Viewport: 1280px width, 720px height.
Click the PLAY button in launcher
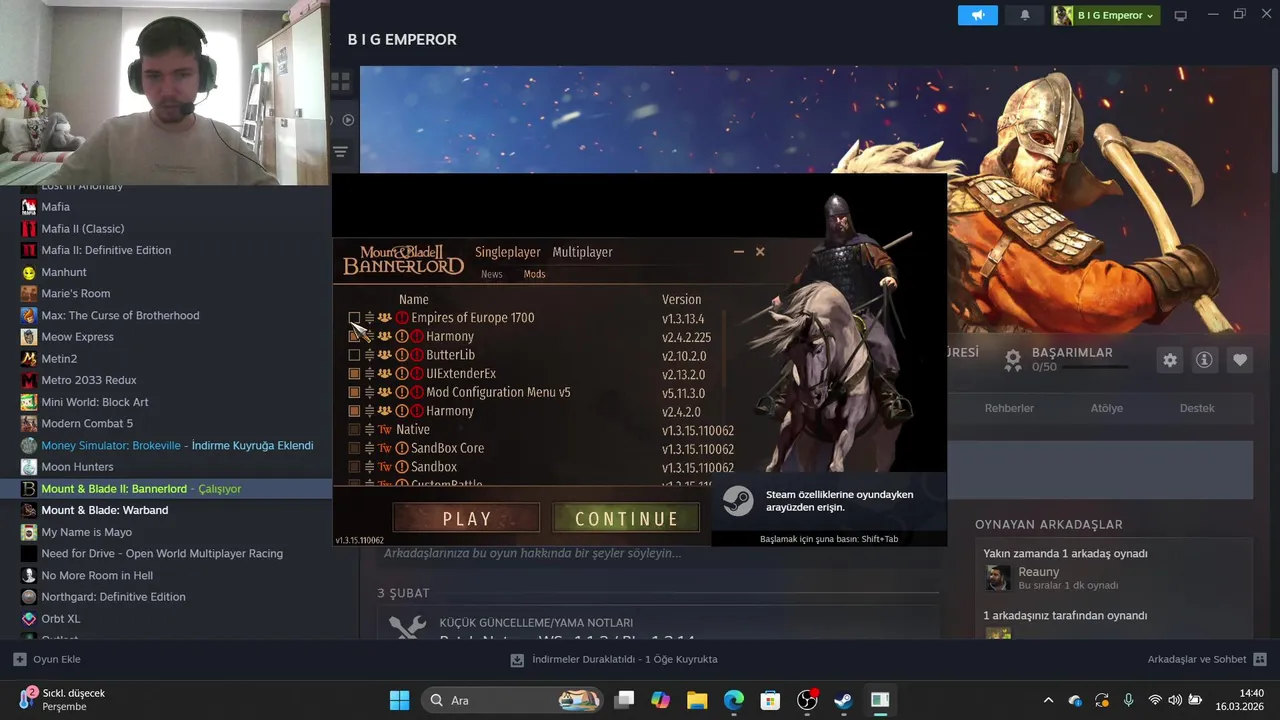[x=467, y=519]
